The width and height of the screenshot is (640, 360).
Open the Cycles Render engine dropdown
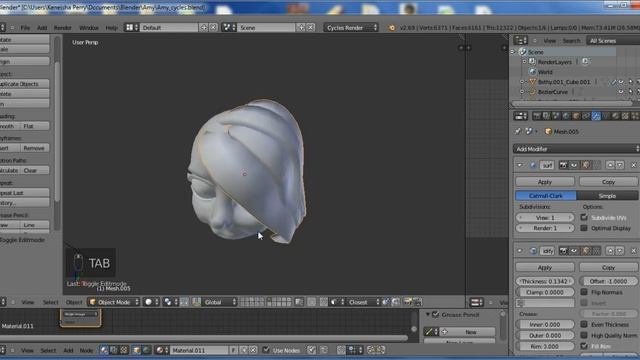[x=351, y=27]
